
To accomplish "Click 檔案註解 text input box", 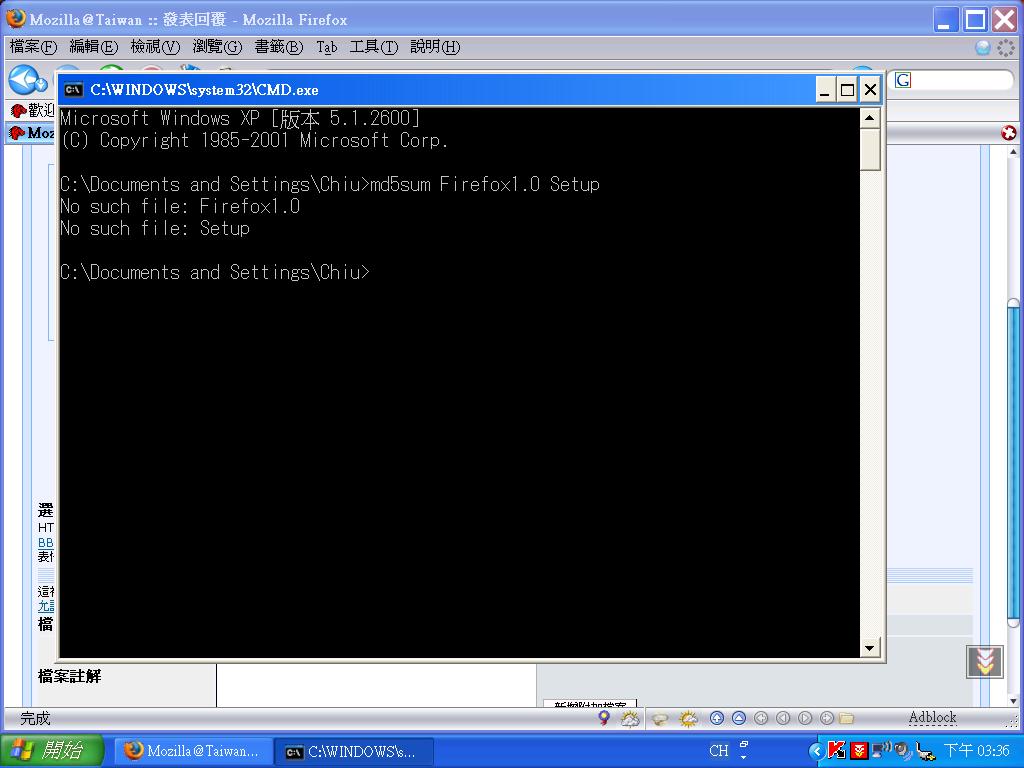I will click(376, 686).
